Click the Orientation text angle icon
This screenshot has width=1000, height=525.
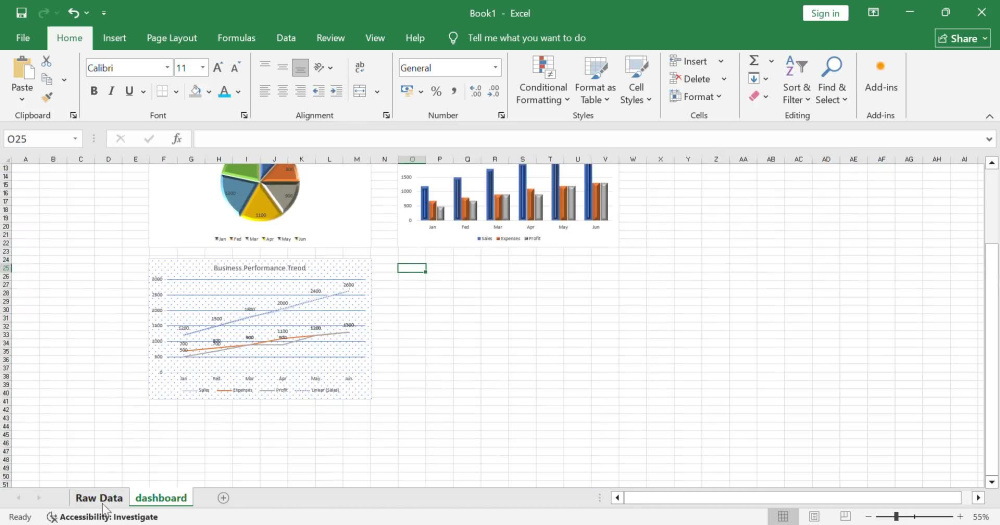click(x=319, y=67)
